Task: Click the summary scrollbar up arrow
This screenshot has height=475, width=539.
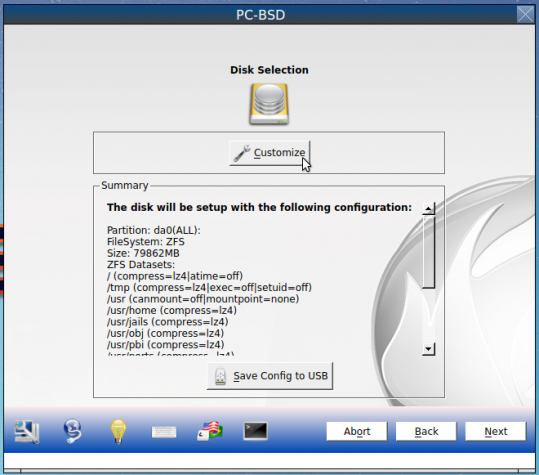Action: pos(428,208)
